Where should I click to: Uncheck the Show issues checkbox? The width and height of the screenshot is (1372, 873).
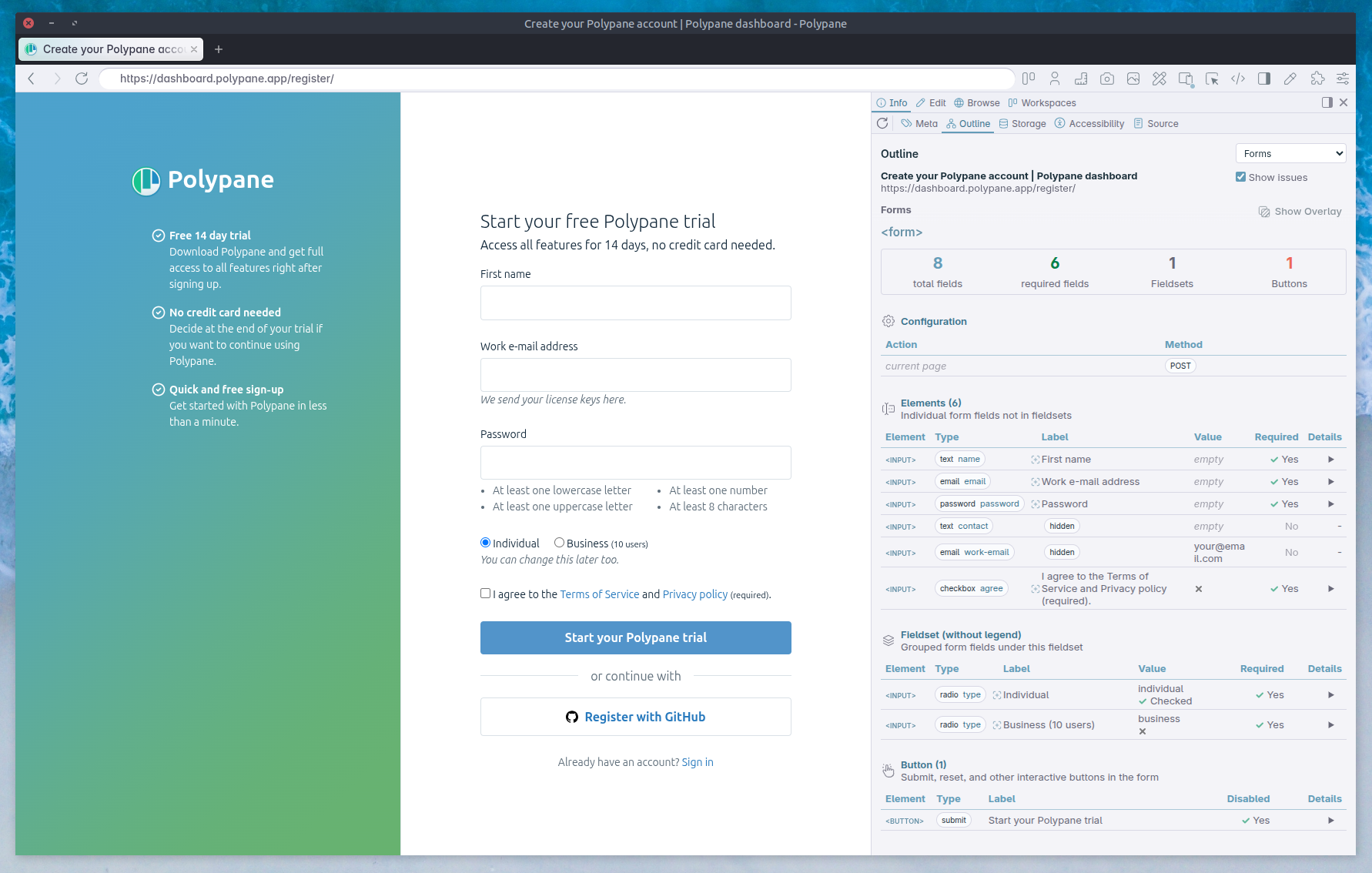coord(1241,177)
